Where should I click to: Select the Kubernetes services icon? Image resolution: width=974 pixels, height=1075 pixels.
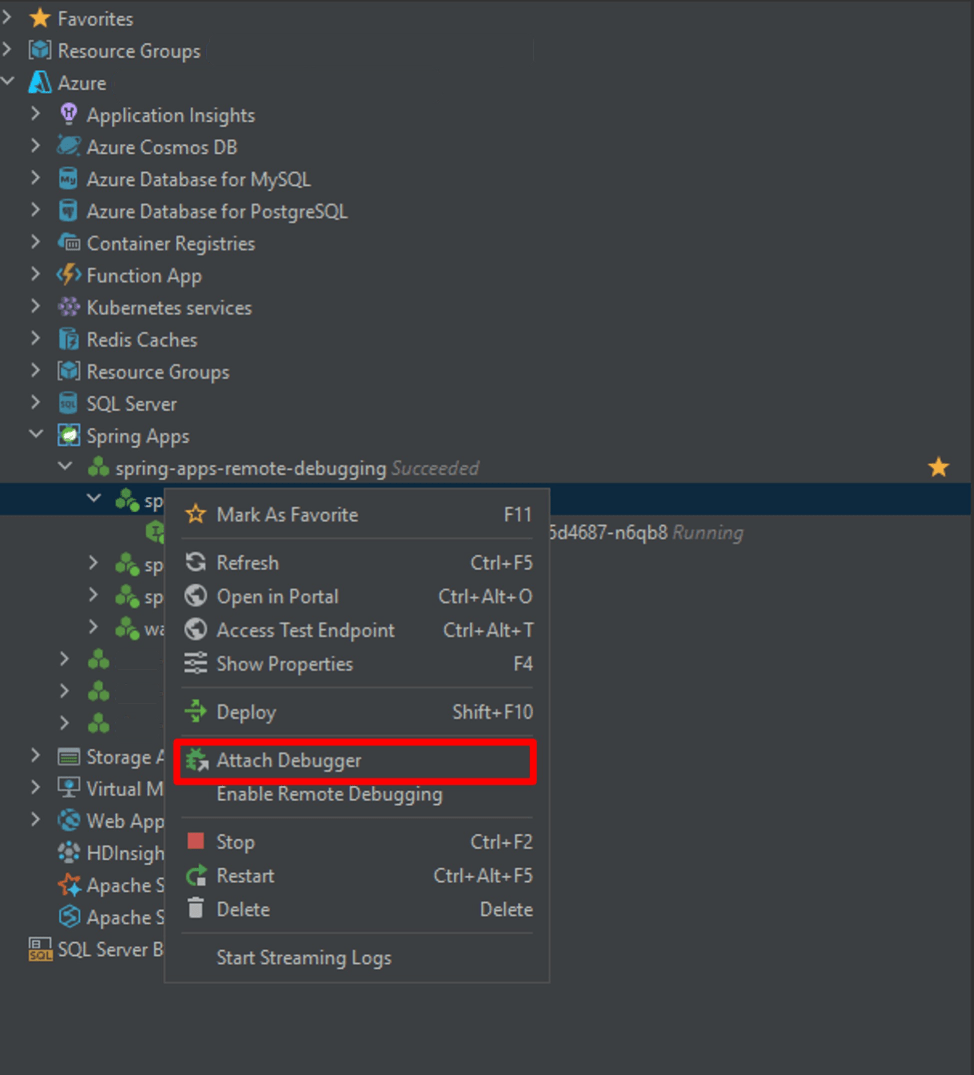point(67,307)
